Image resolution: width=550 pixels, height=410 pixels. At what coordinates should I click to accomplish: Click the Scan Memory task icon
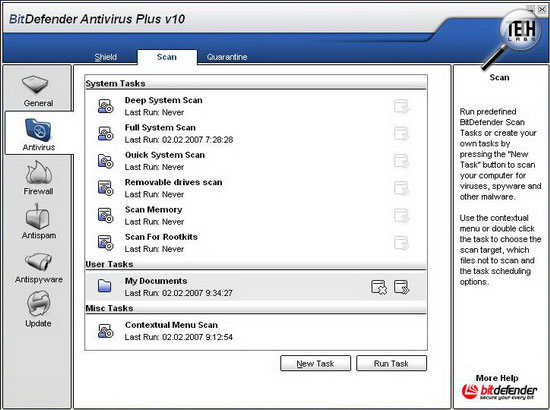[x=105, y=215]
